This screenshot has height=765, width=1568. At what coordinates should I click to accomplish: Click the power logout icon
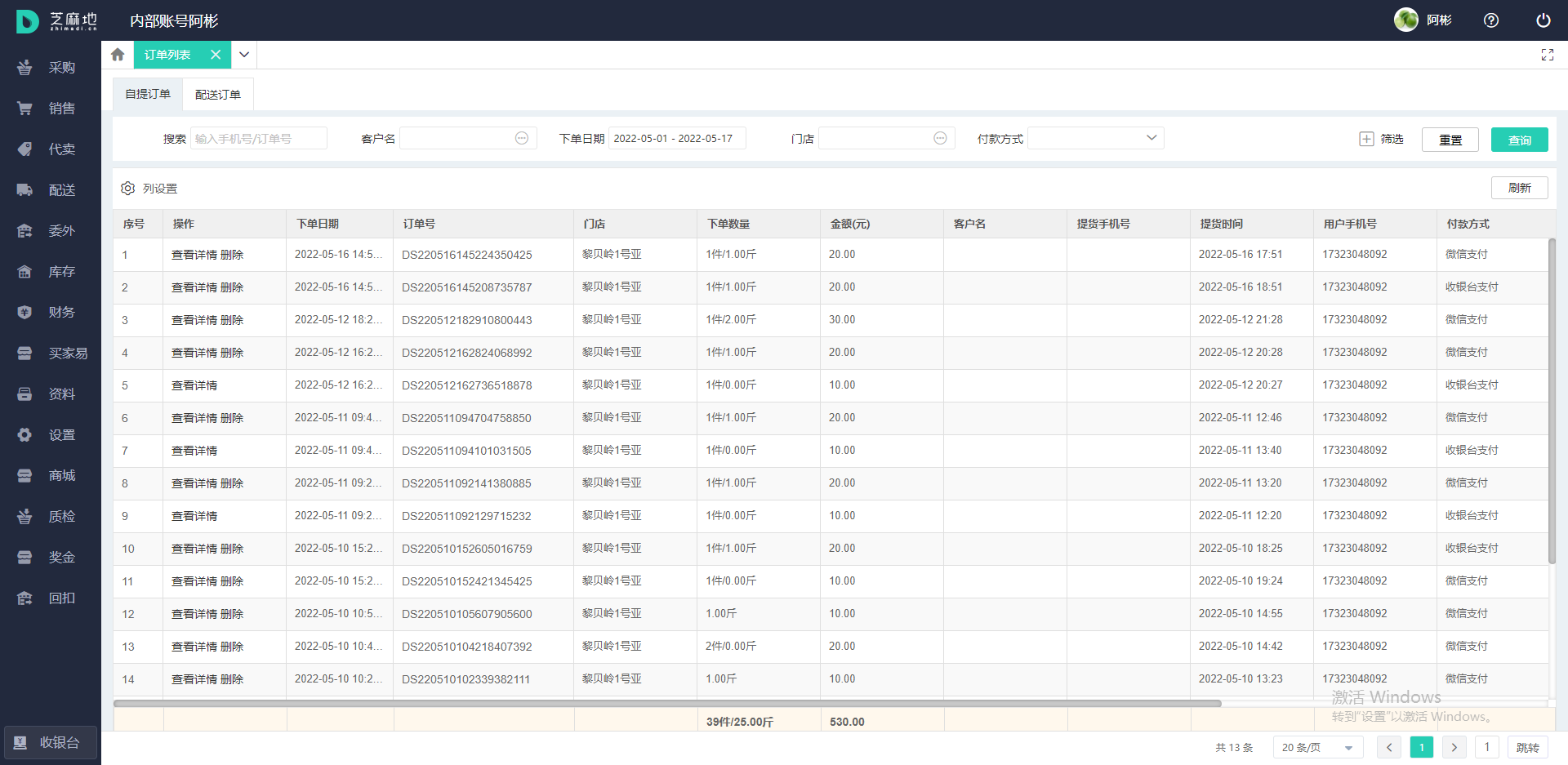pyautogui.click(x=1543, y=20)
